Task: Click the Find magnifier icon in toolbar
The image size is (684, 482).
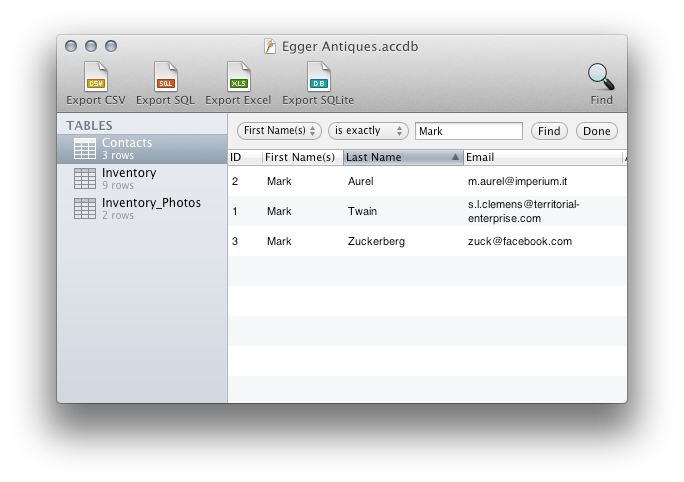Action: (x=601, y=77)
